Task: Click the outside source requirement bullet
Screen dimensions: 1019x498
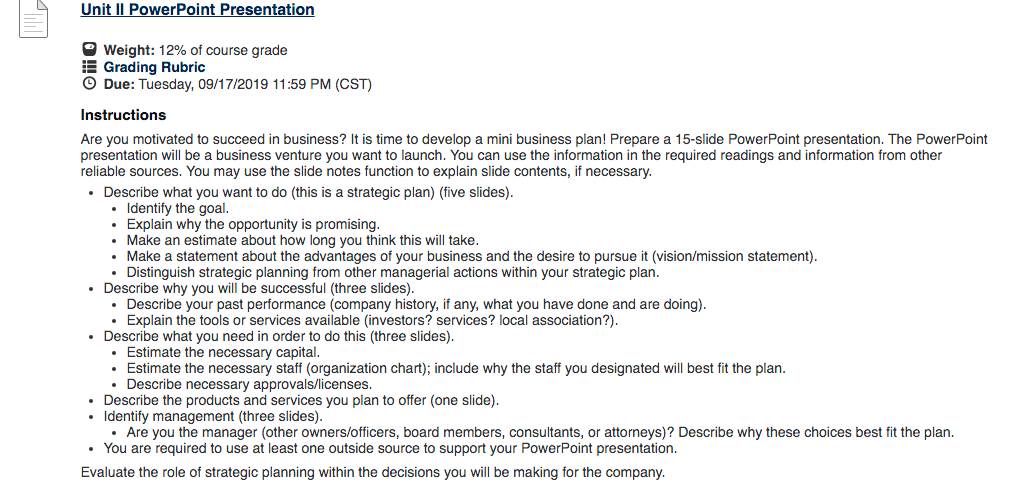Action: click(390, 449)
